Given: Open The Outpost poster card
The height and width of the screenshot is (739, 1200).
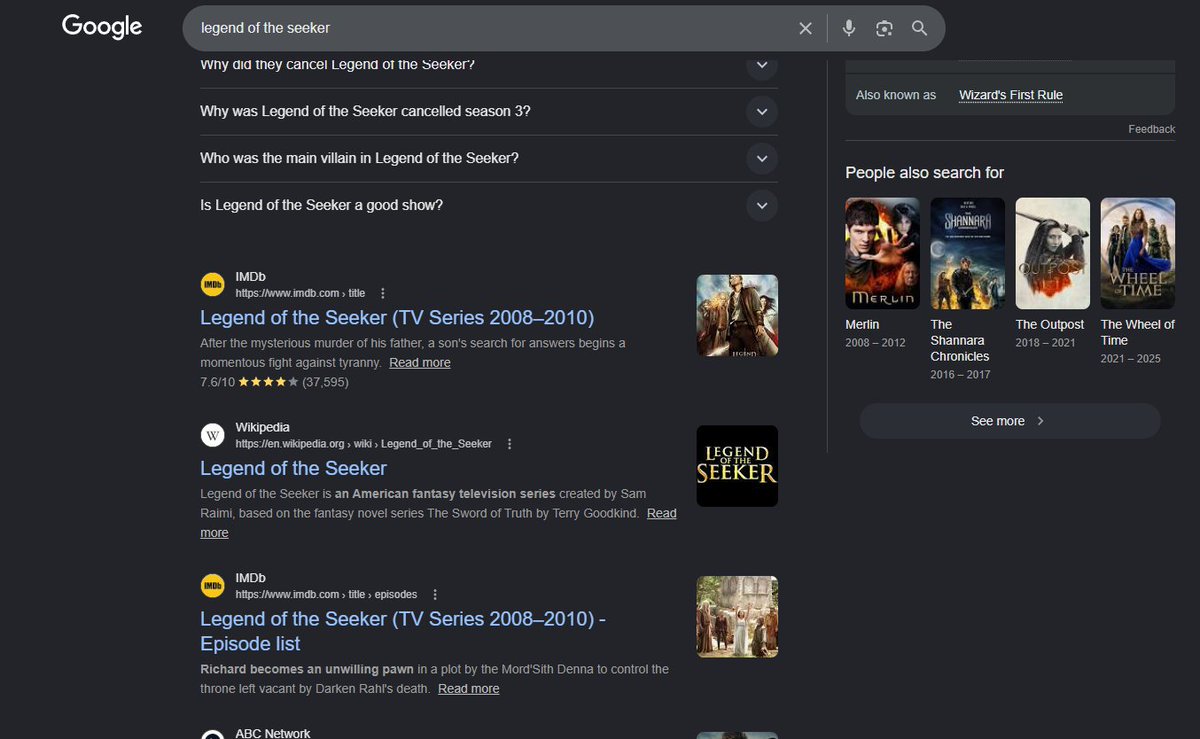Looking at the screenshot, I should pyautogui.click(x=1053, y=253).
